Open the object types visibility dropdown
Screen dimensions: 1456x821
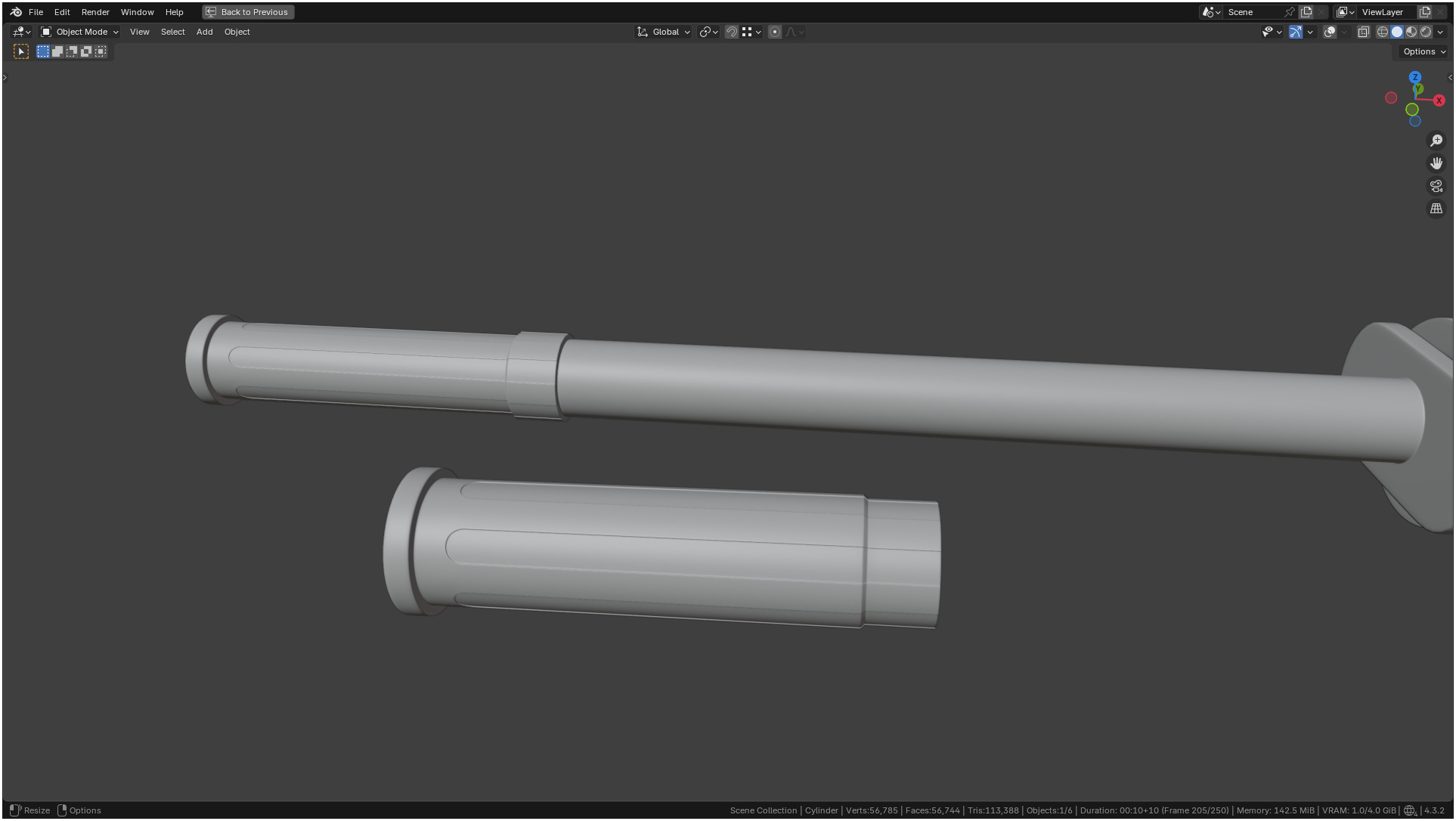(x=1272, y=32)
